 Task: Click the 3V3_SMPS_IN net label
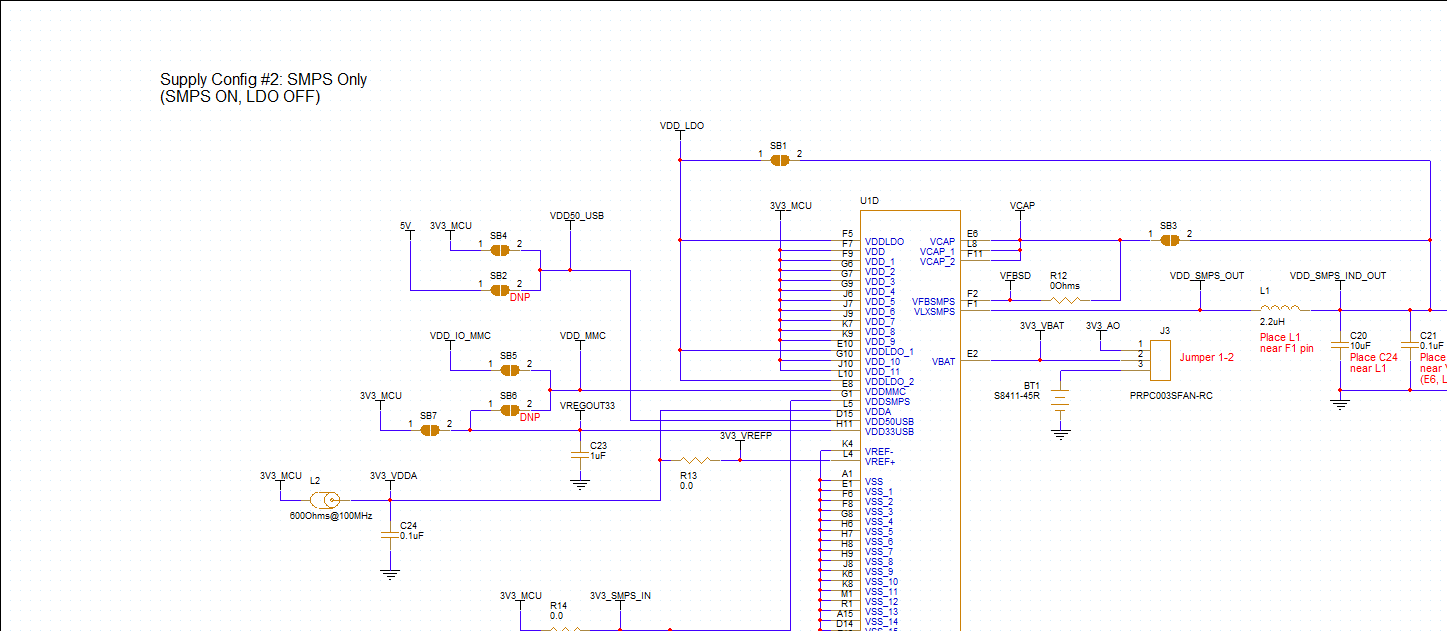click(620, 596)
